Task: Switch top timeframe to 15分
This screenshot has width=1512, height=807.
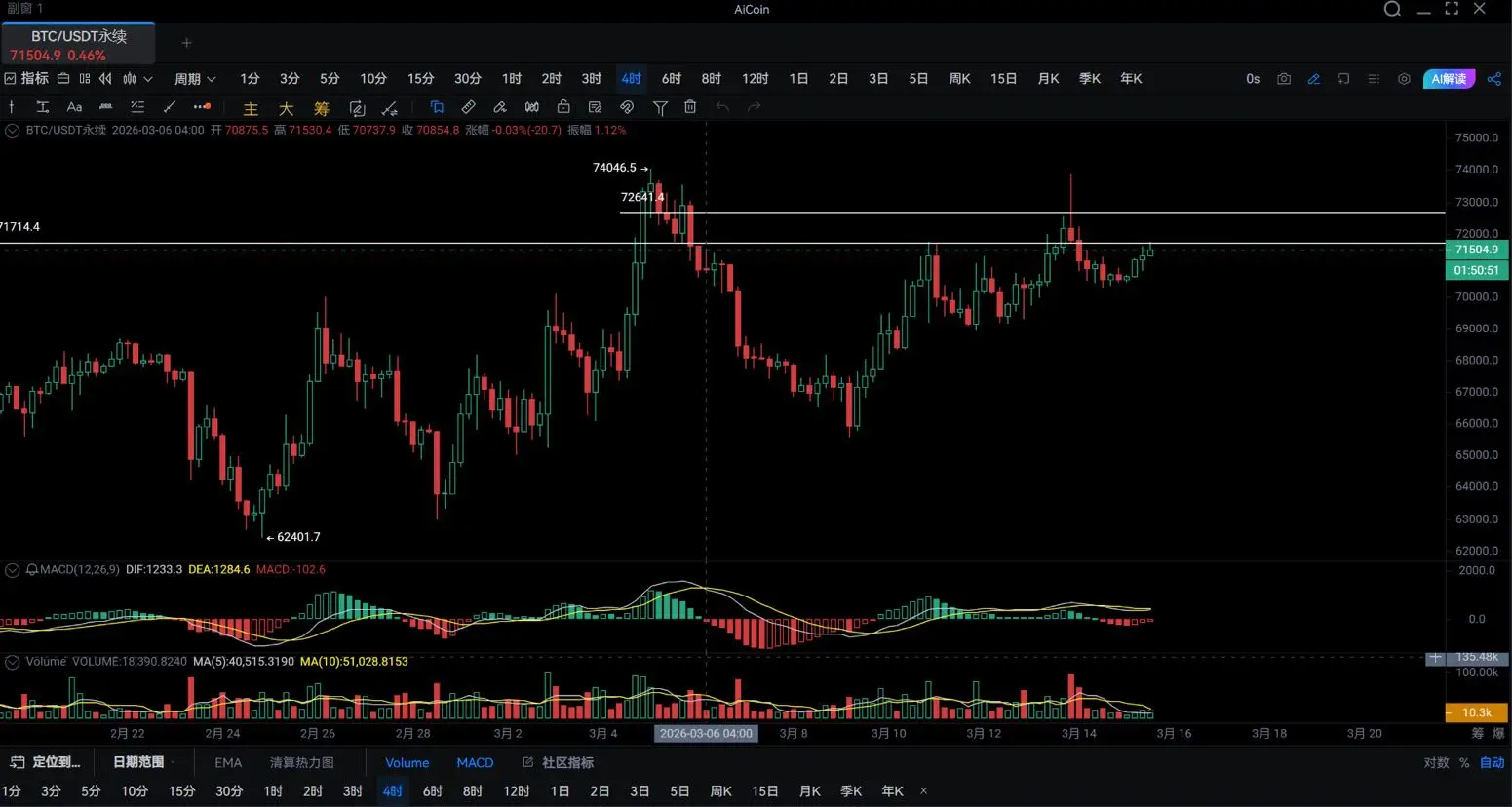Action: (420, 78)
